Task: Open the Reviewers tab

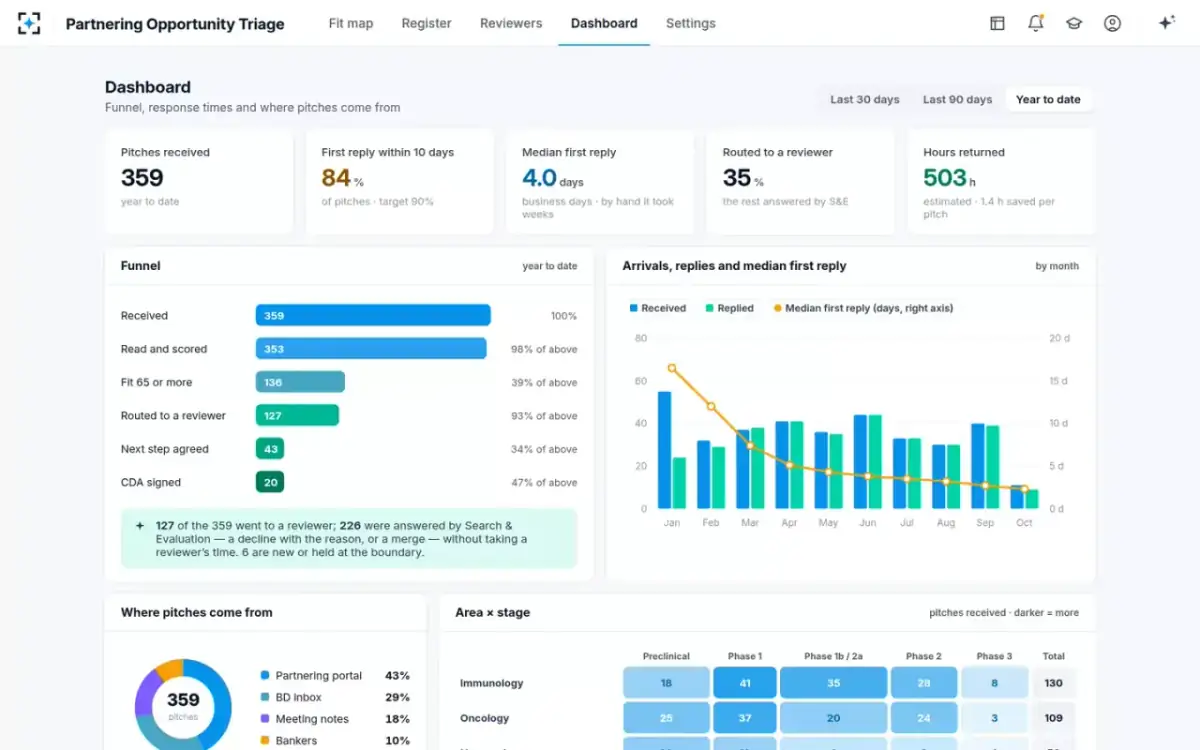Action: (x=511, y=23)
